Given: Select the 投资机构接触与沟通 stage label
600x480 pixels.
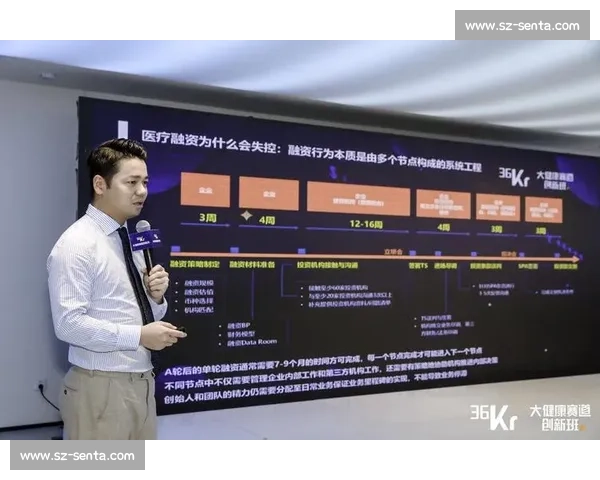Looking at the screenshot, I should [327, 265].
